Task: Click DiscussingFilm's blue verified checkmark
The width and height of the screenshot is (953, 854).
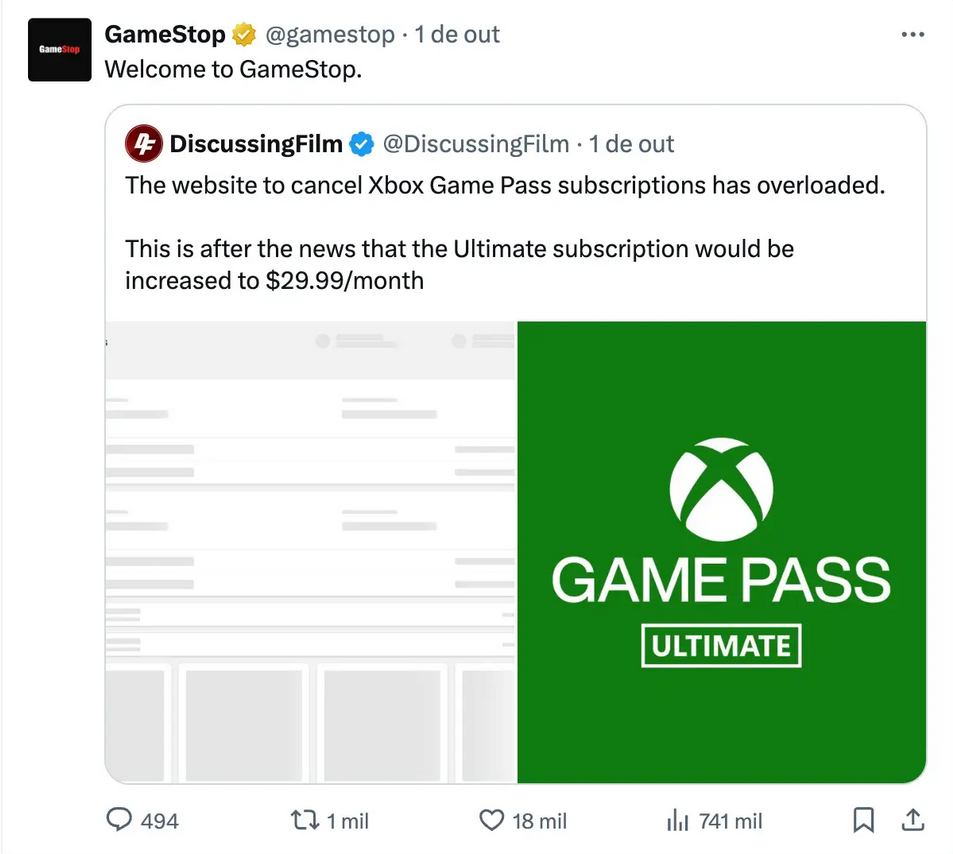Action: click(362, 143)
